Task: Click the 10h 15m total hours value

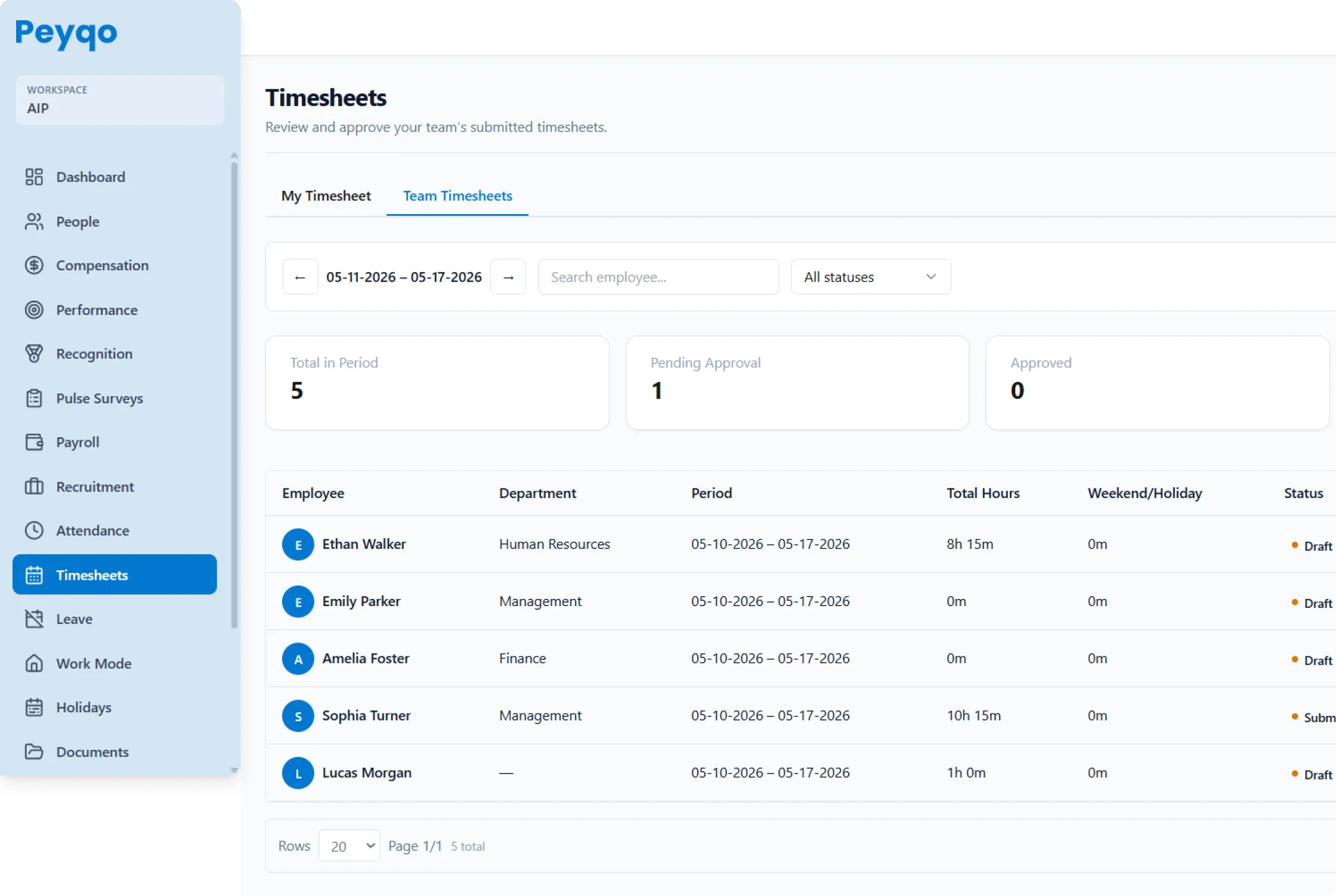Action: 973,716
